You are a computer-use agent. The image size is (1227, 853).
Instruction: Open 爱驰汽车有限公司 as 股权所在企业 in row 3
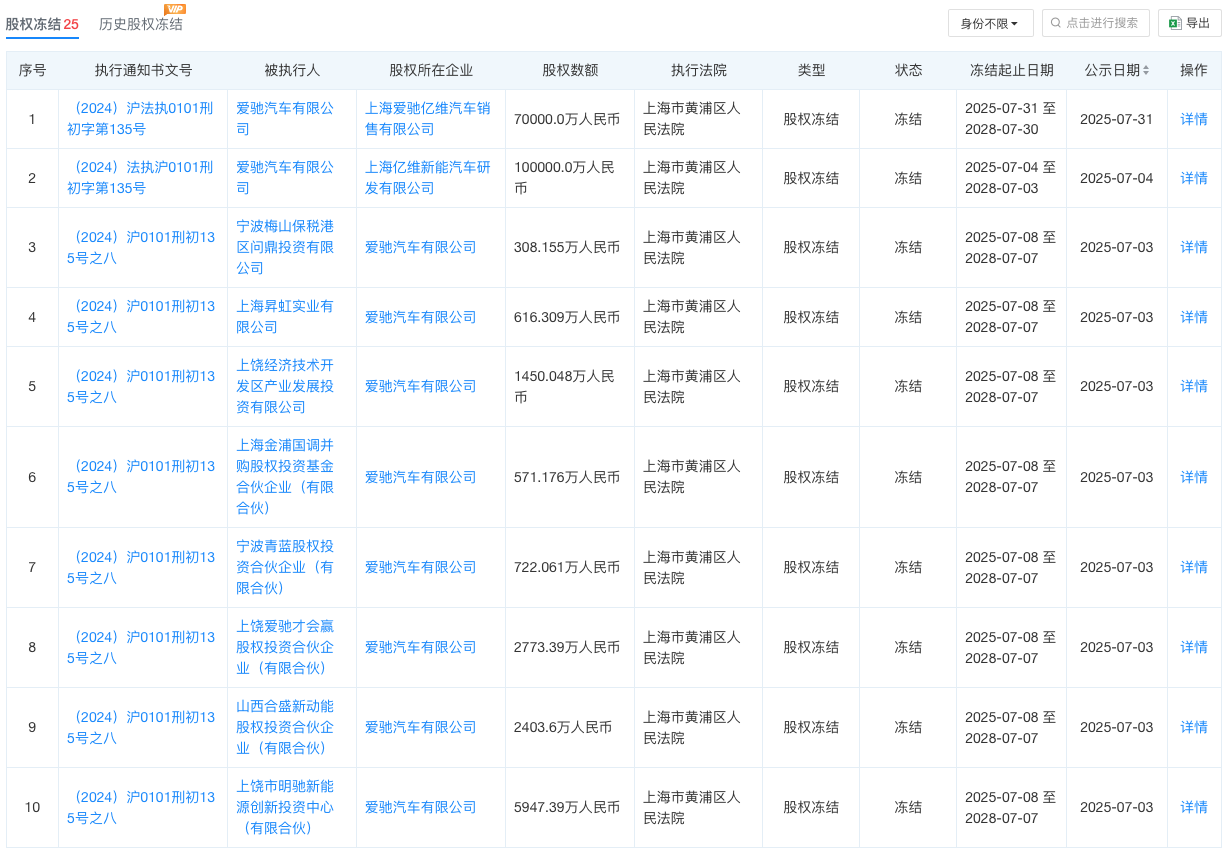[421, 247]
